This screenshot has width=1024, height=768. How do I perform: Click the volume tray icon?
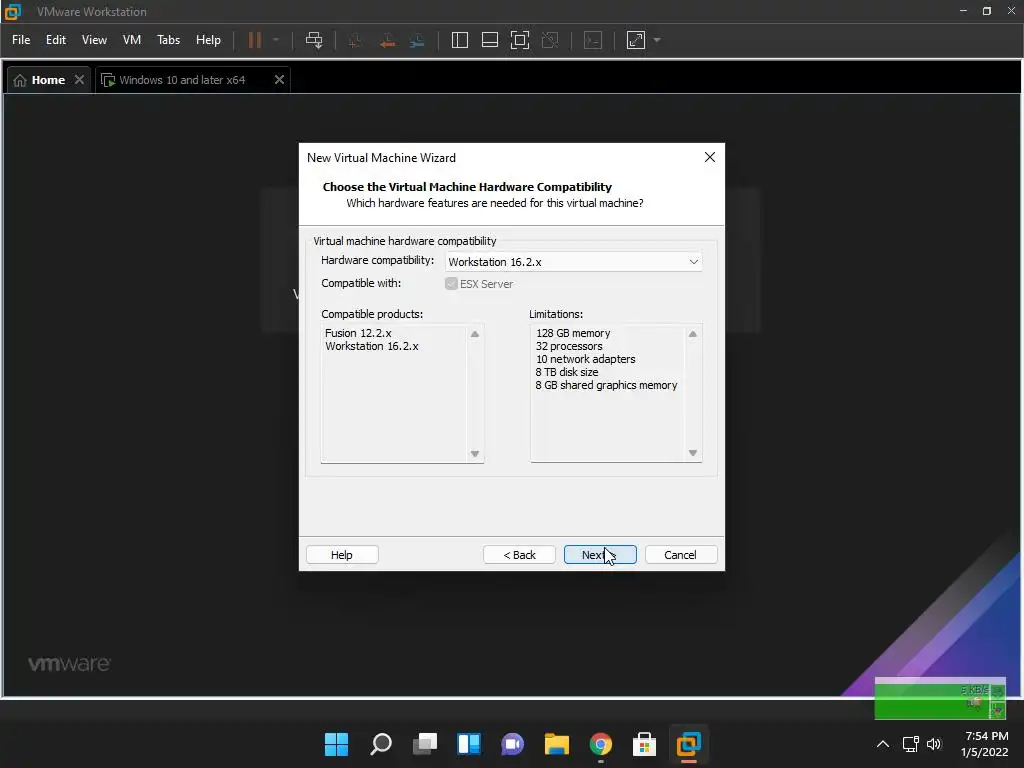[934, 744]
